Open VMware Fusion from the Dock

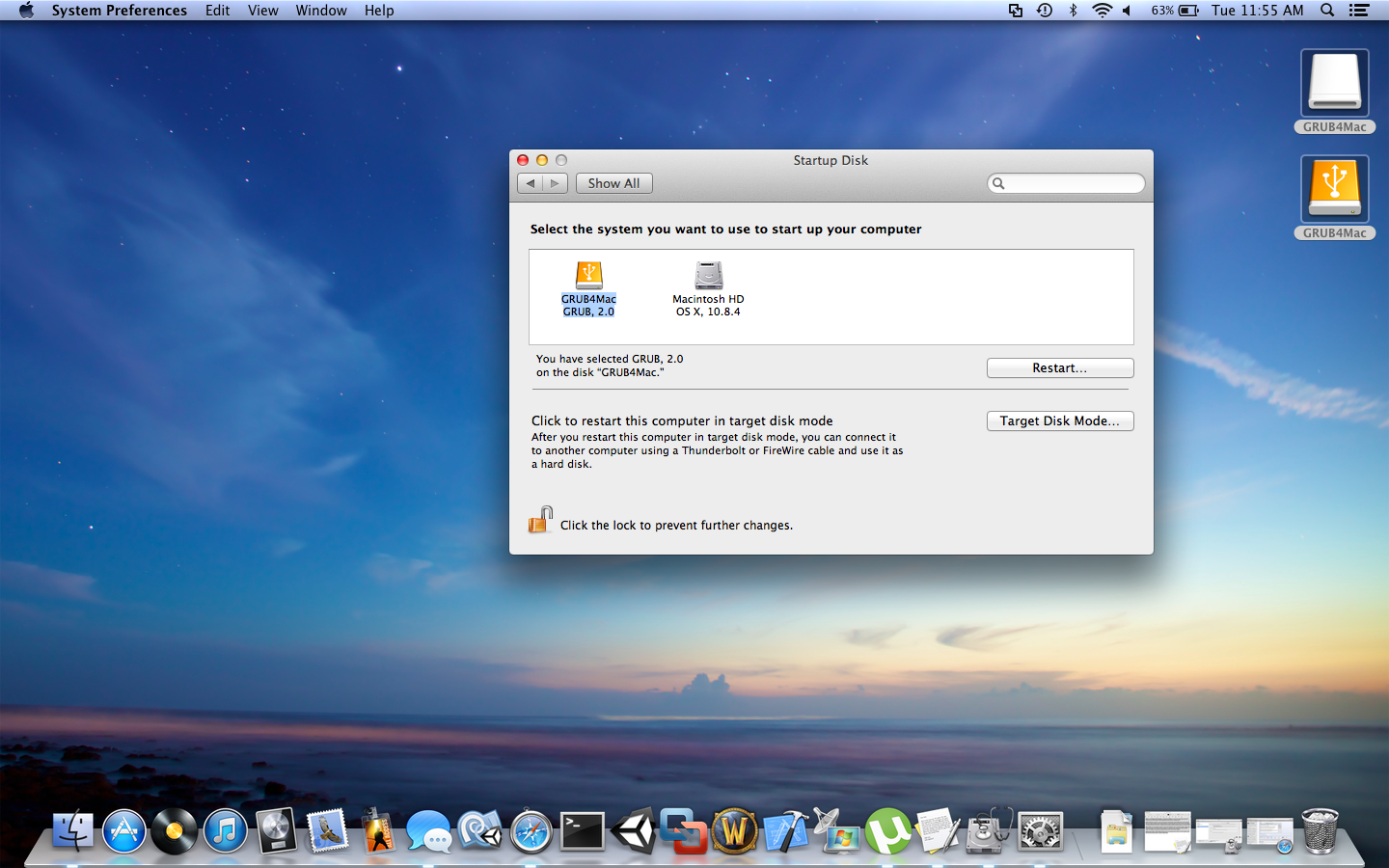pyautogui.click(x=684, y=830)
